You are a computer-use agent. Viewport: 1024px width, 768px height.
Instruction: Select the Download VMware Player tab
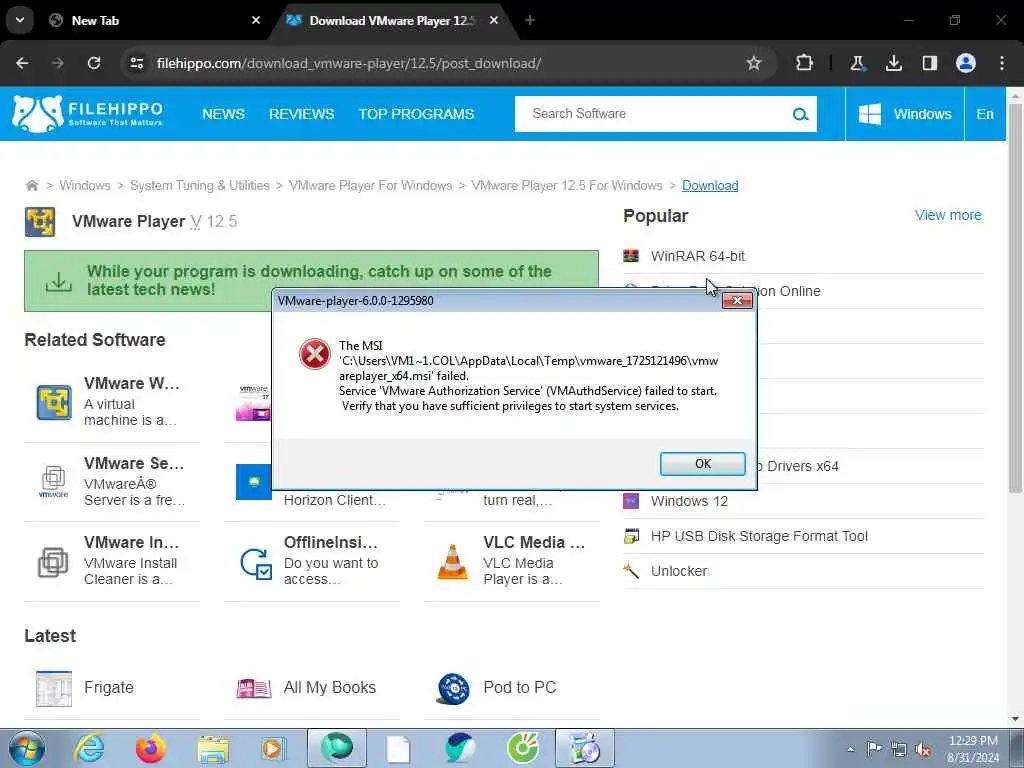coord(392,21)
